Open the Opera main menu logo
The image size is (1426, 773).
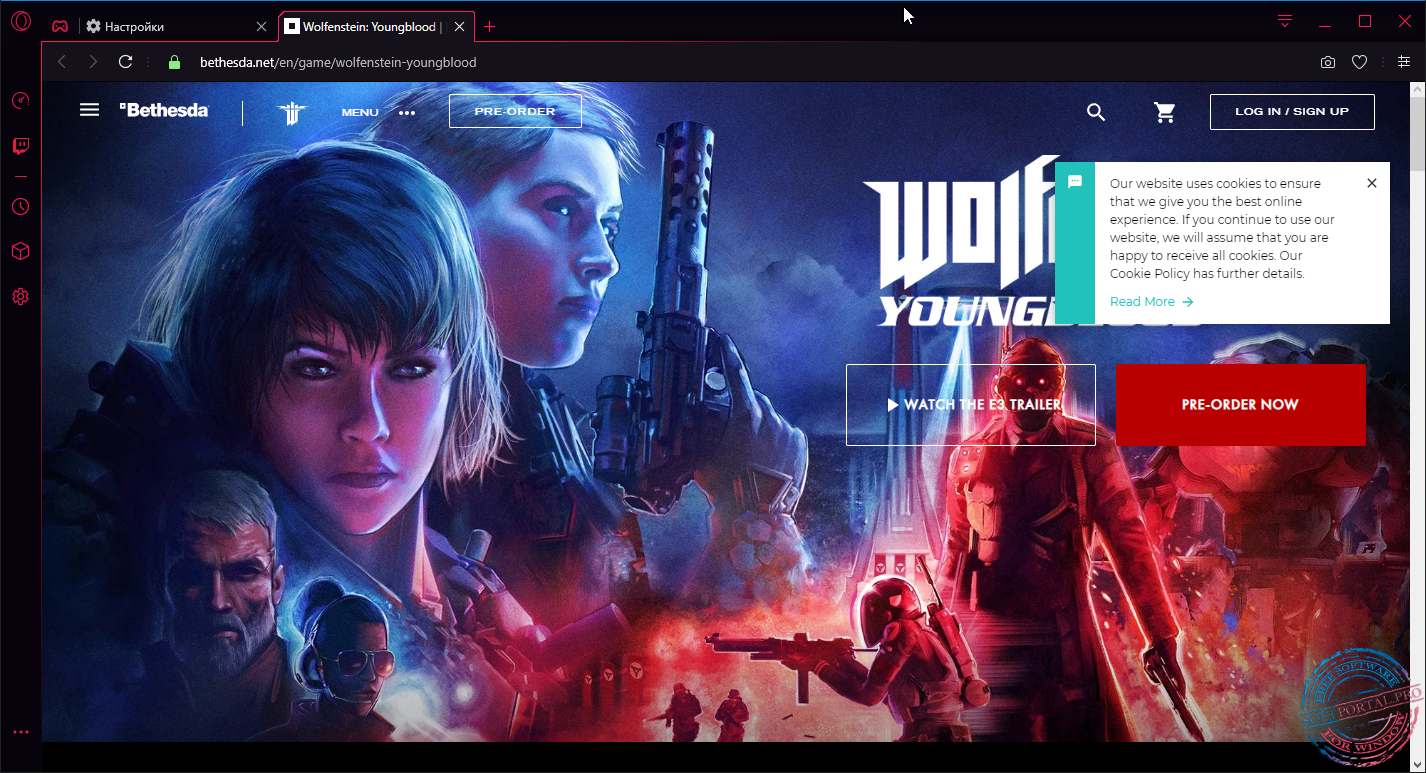coord(21,21)
